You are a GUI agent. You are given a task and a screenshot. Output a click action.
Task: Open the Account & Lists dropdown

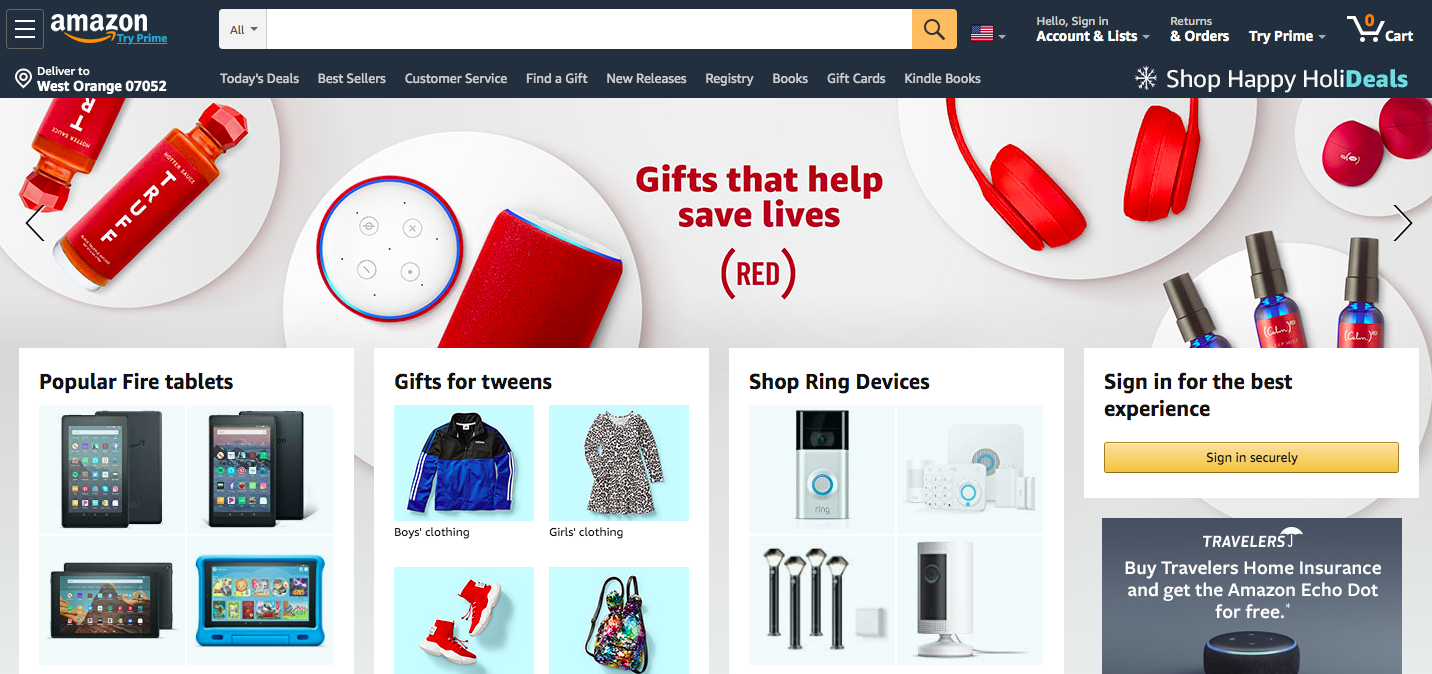click(1092, 29)
